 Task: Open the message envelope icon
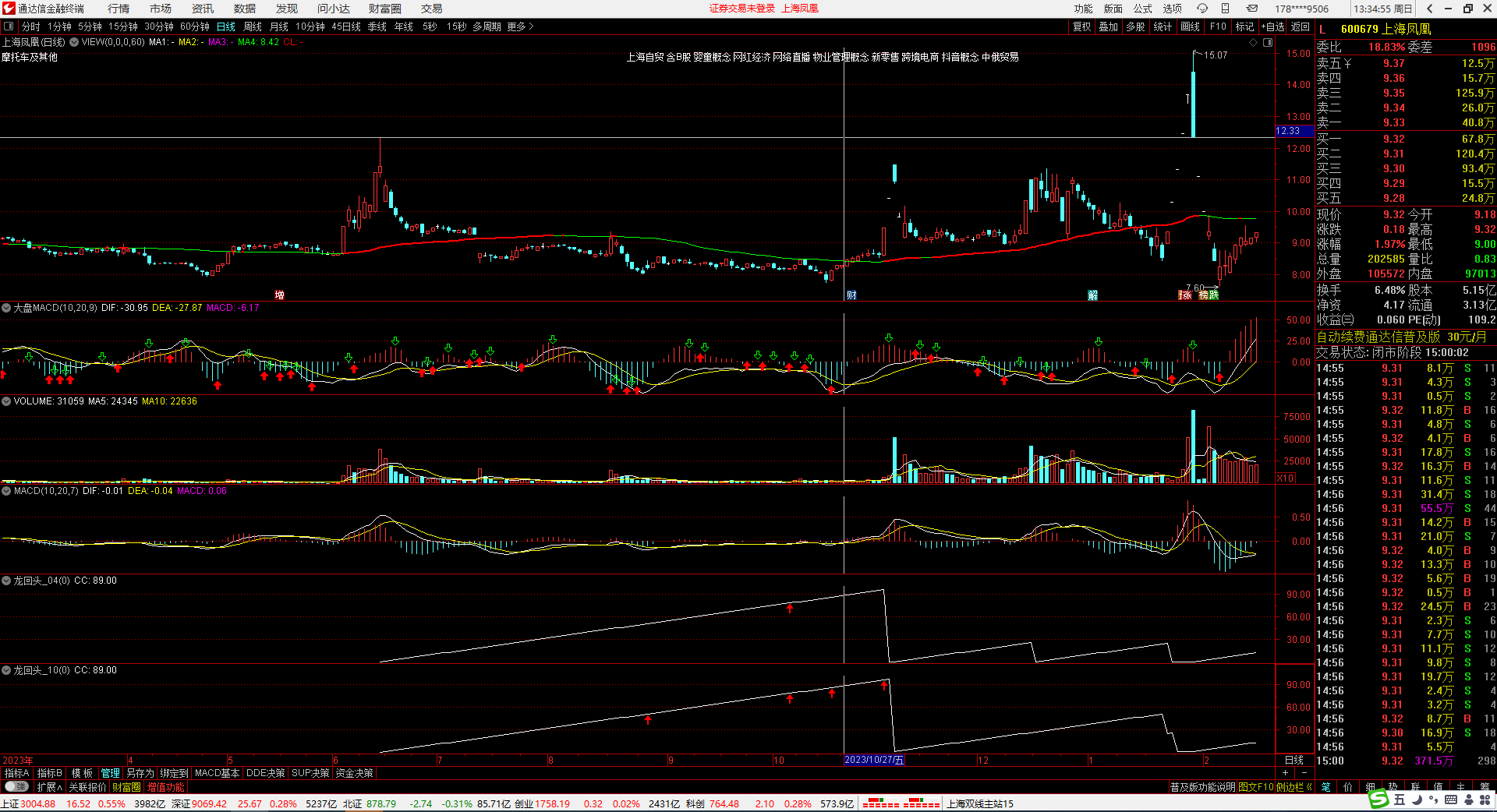pyautogui.click(x=1251, y=9)
